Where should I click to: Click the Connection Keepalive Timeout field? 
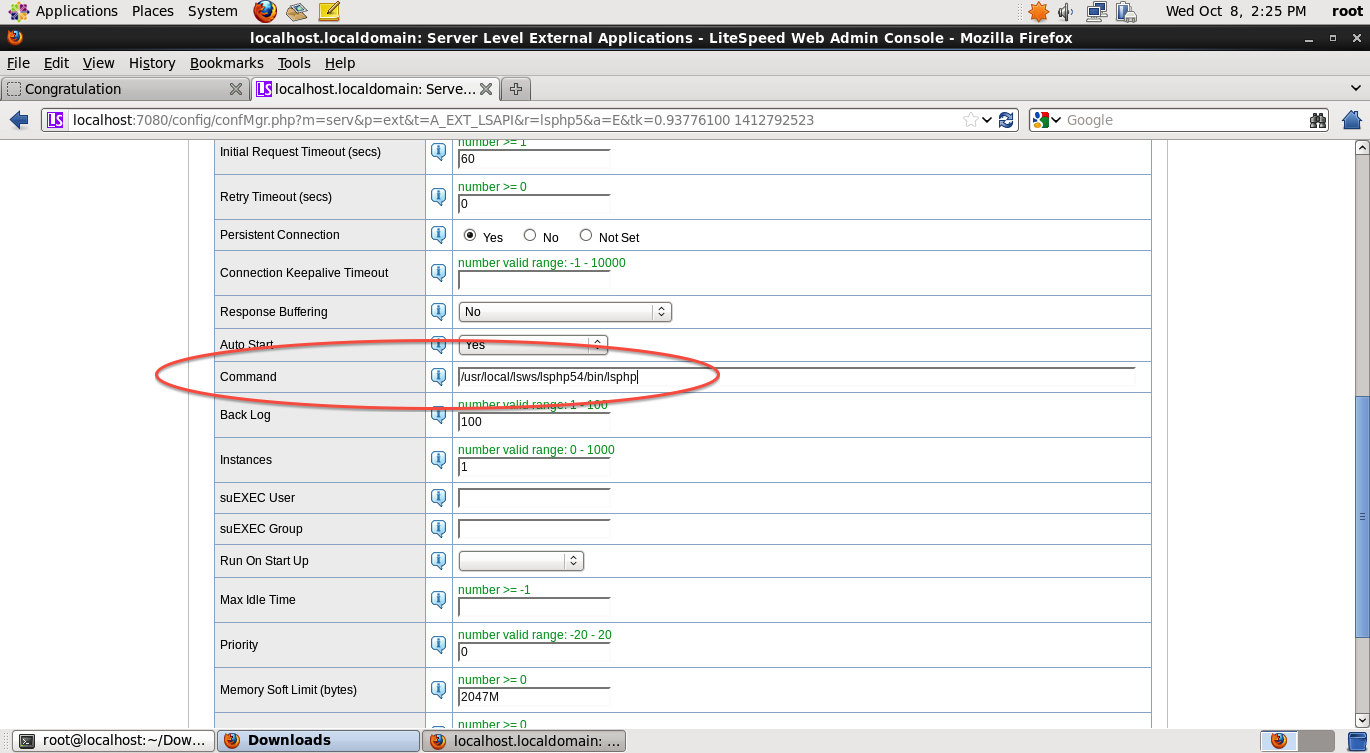pyautogui.click(x=534, y=280)
